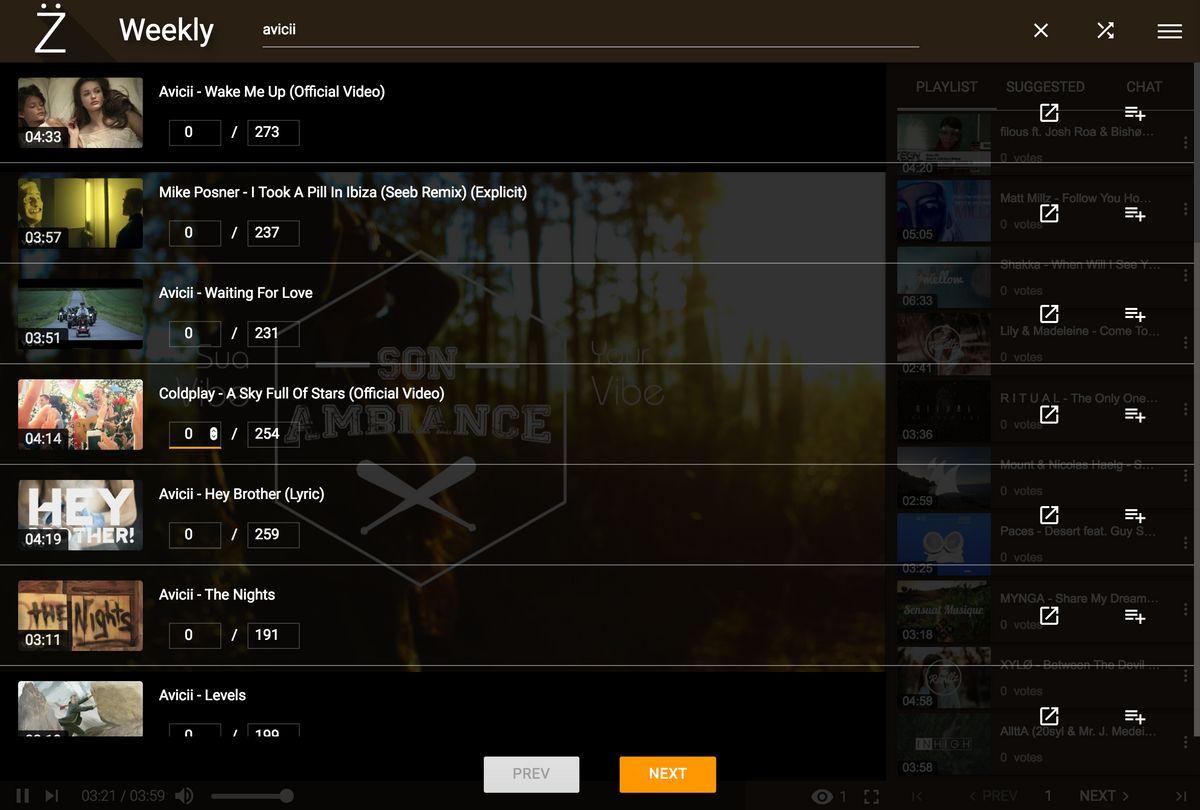The height and width of the screenshot is (810, 1200).
Task: Skip to the next song
Action: pos(52,796)
